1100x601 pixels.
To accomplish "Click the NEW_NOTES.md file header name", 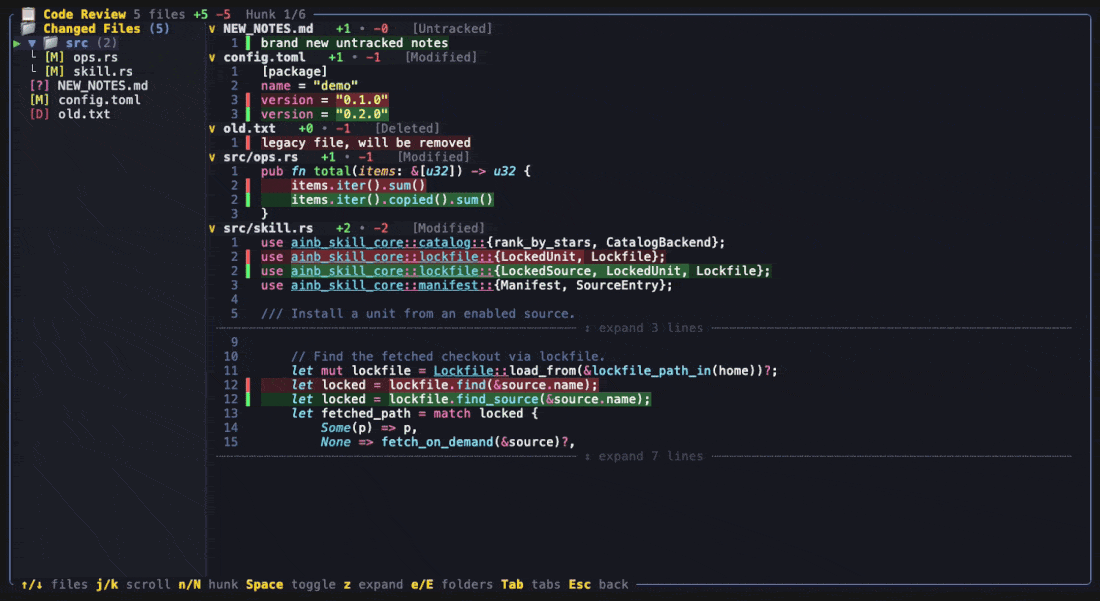I will coord(268,29).
